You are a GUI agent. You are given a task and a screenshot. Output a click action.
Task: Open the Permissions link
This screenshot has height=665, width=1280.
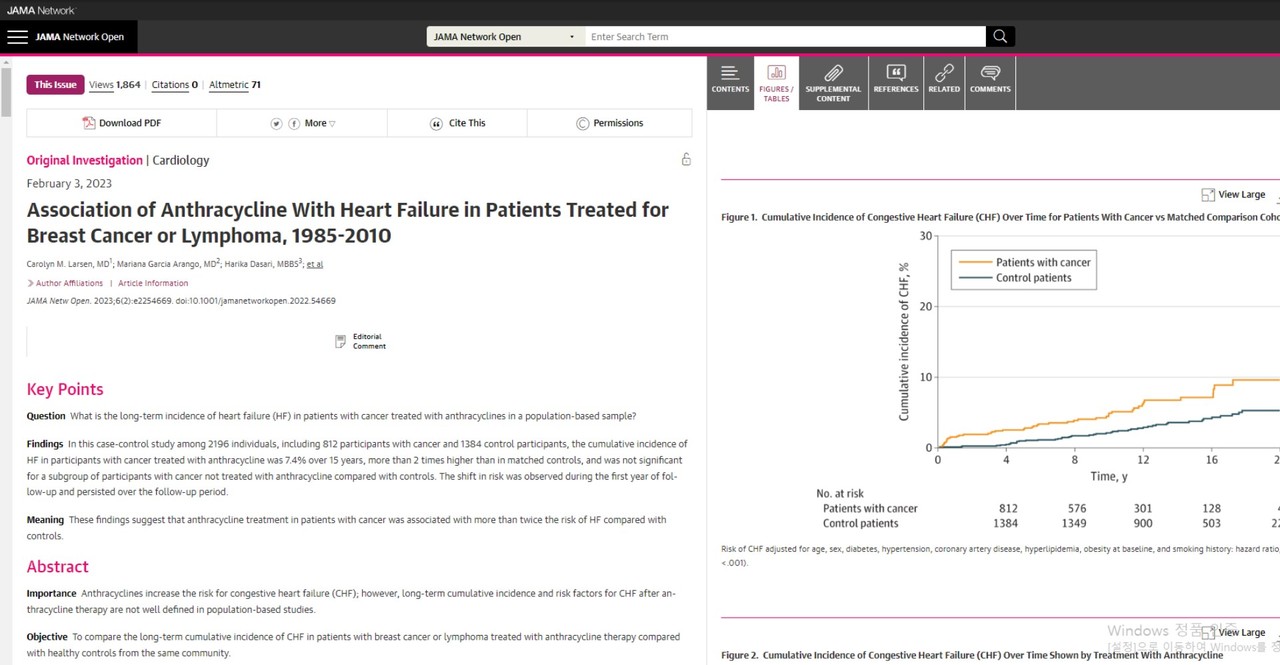click(610, 123)
